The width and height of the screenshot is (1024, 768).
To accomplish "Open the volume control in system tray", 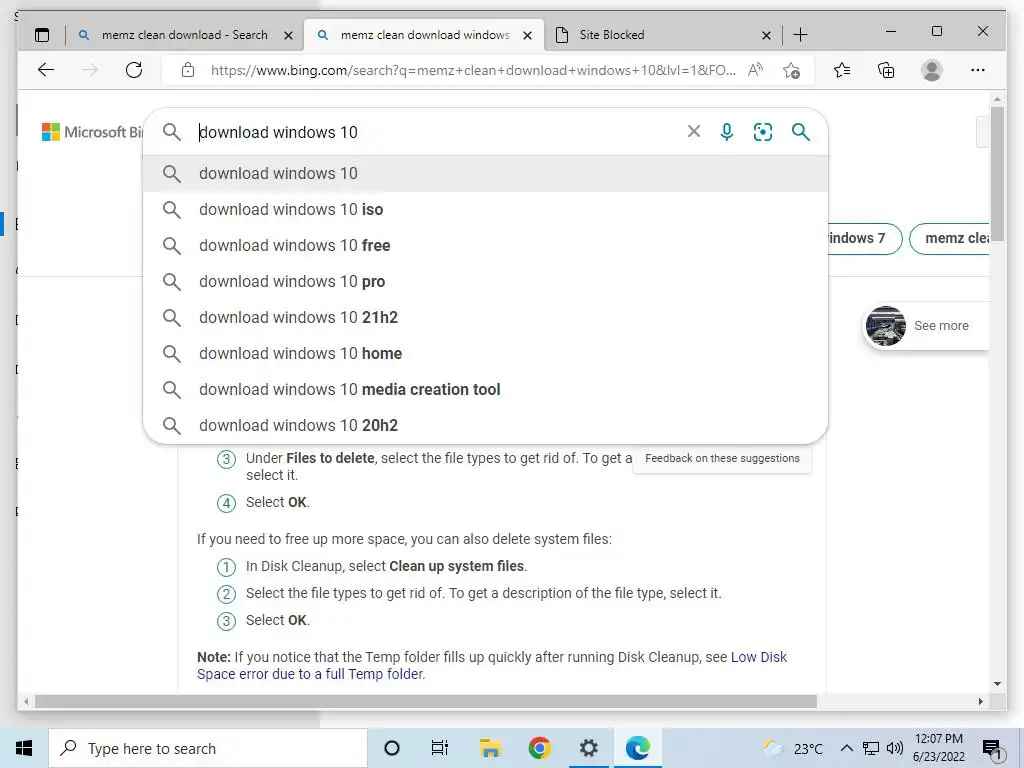I will click(895, 748).
